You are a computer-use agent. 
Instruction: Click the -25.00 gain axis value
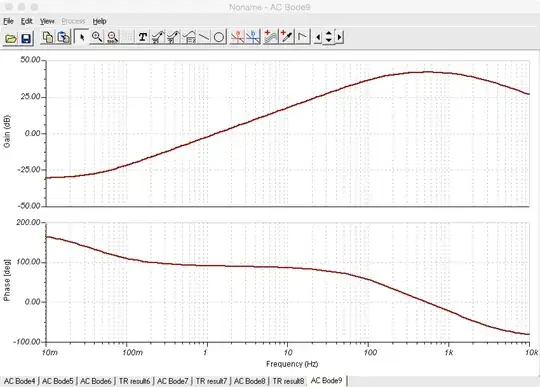28,169
